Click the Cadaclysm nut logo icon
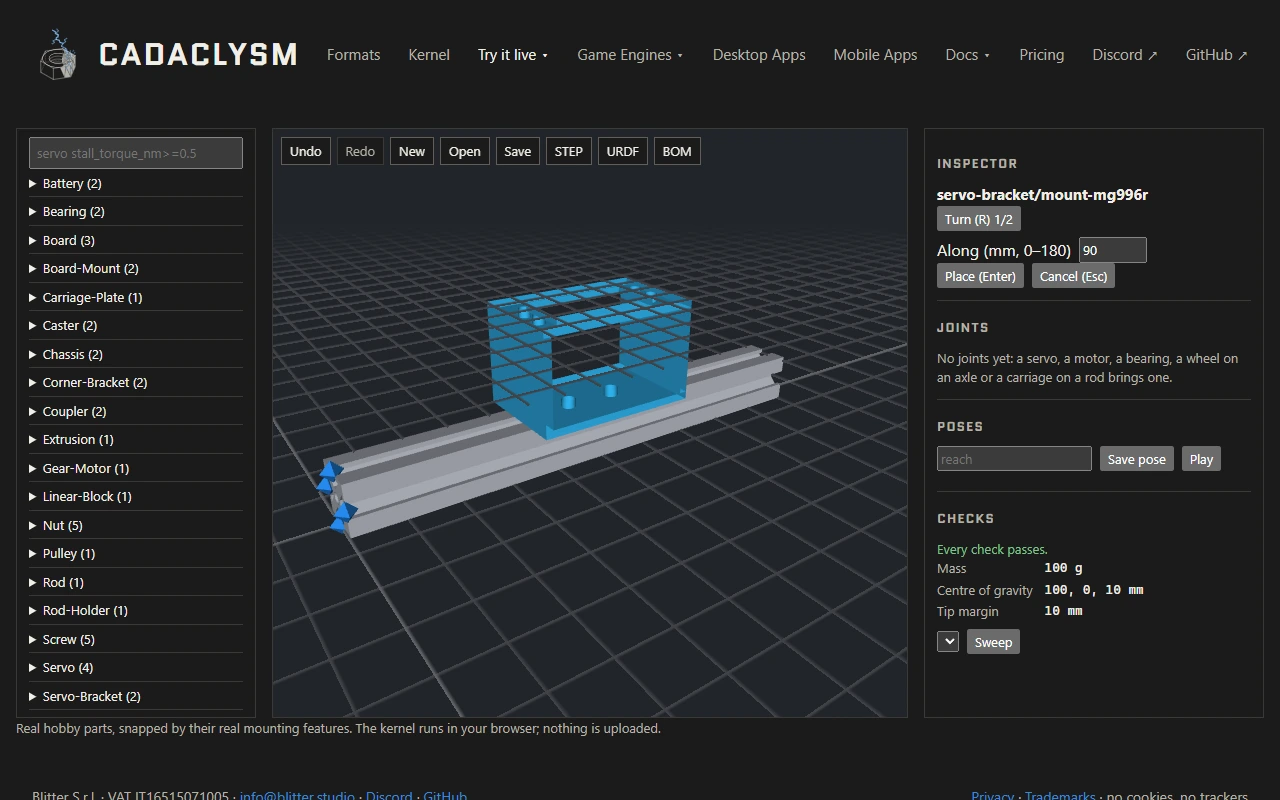Viewport: 1280px width, 800px height. tap(58, 55)
